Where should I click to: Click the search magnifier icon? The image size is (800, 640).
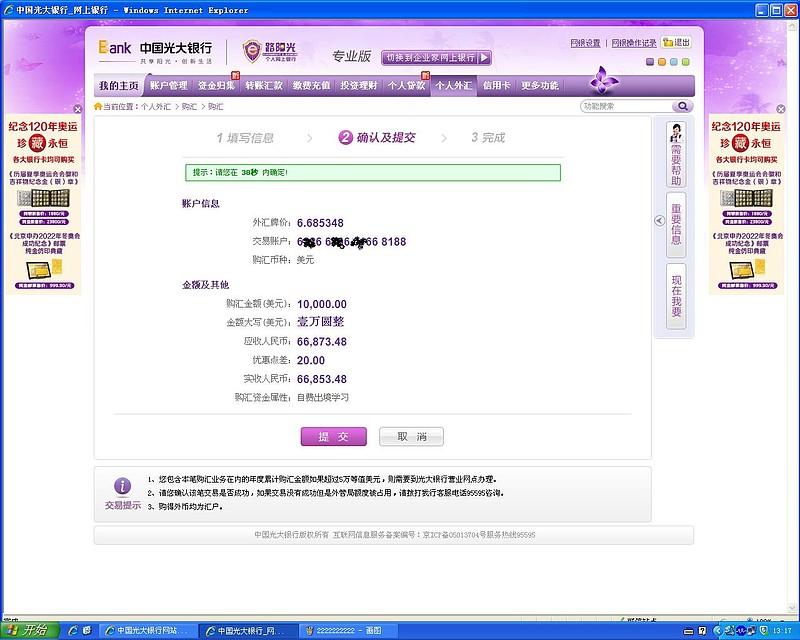(681, 105)
